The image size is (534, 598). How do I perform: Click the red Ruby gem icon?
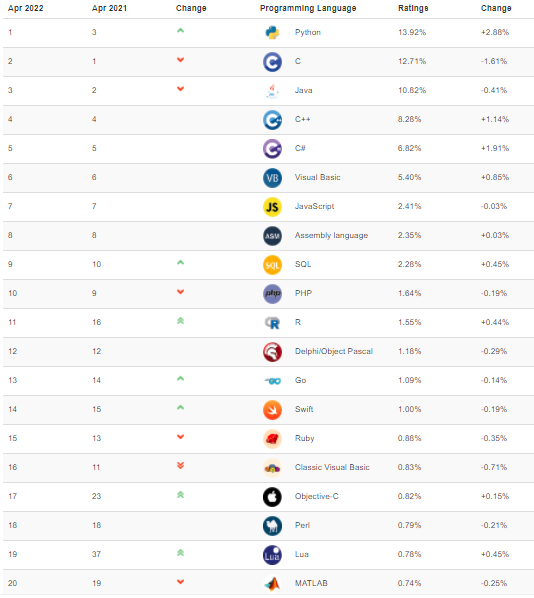(x=272, y=439)
